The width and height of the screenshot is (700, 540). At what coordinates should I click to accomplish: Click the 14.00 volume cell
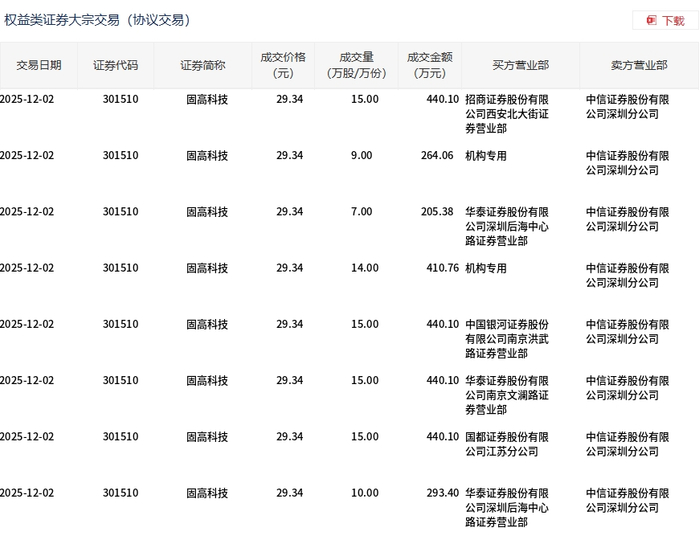click(364, 268)
